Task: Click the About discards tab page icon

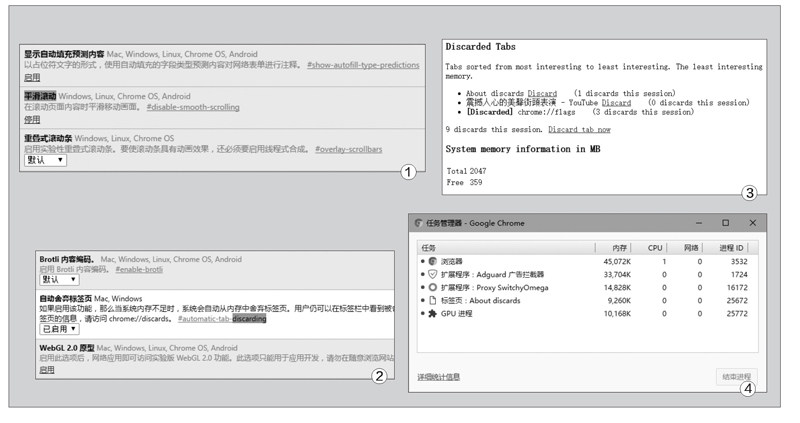Action: [433, 301]
